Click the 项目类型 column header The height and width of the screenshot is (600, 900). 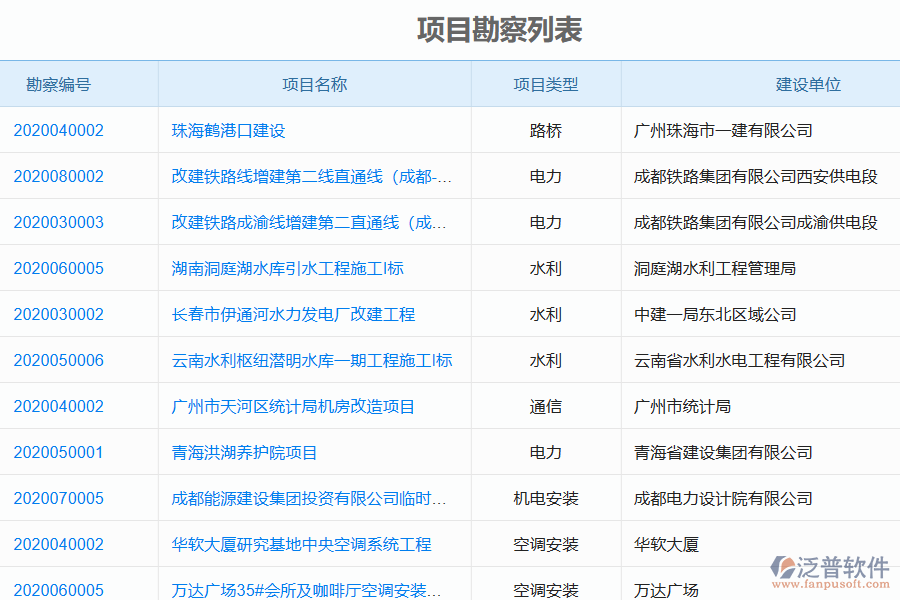[x=546, y=84]
